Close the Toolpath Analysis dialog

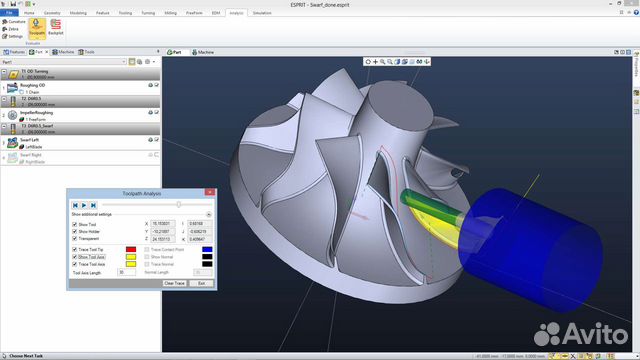tap(210, 192)
